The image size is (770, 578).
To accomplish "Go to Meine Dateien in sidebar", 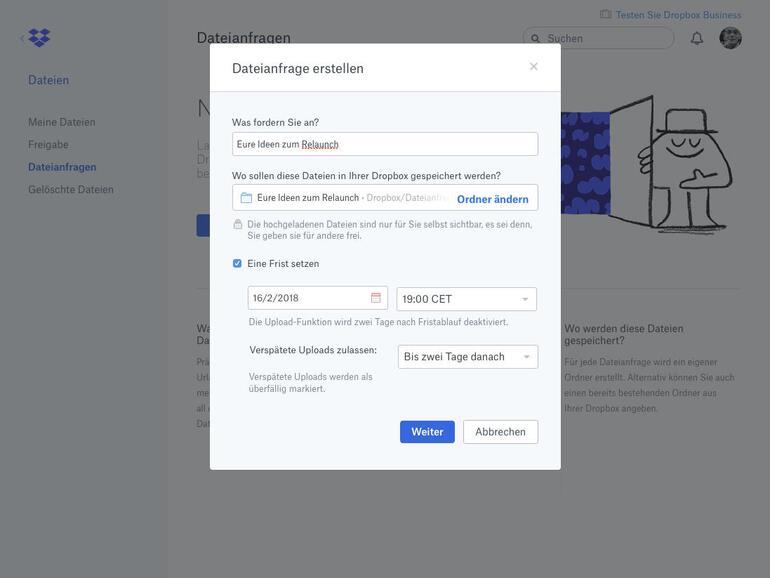I will [62, 122].
